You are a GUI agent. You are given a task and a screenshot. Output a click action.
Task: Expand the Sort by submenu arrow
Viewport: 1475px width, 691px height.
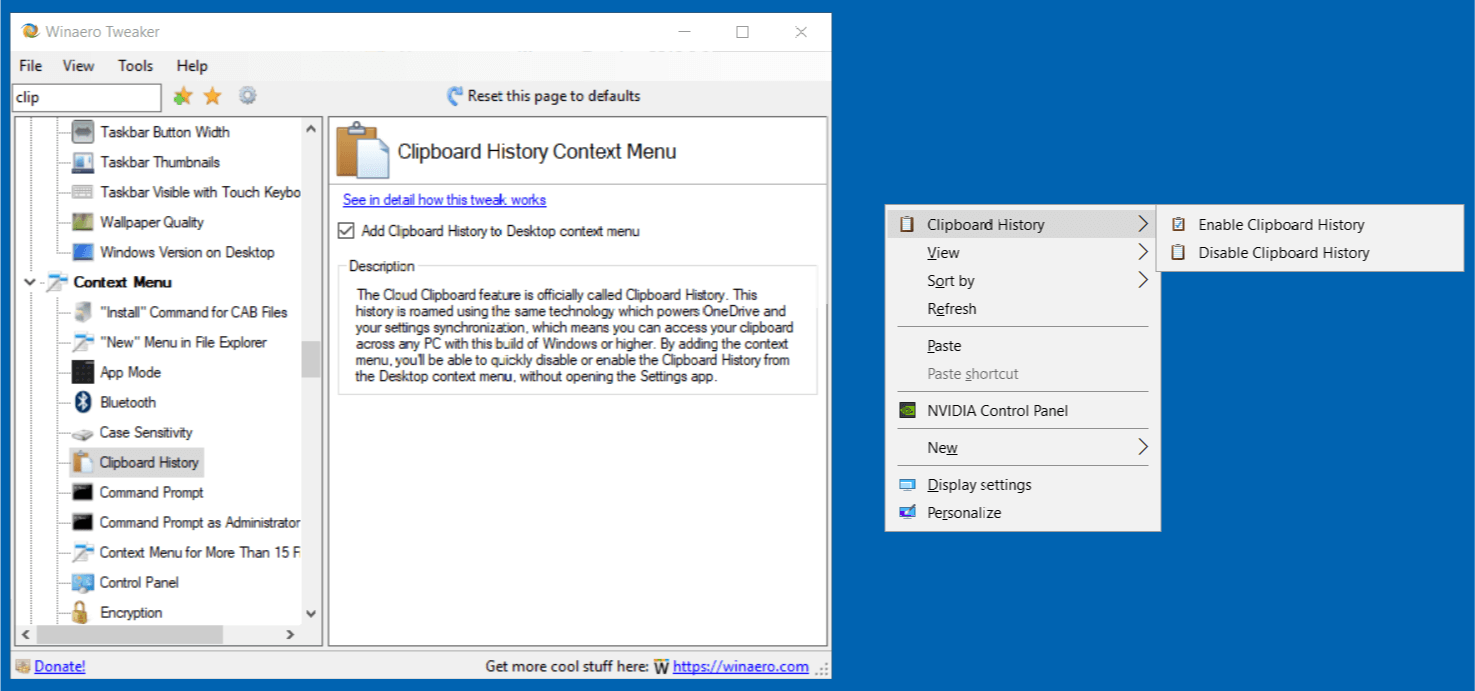pyautogui.click(x=1142, y=280)
